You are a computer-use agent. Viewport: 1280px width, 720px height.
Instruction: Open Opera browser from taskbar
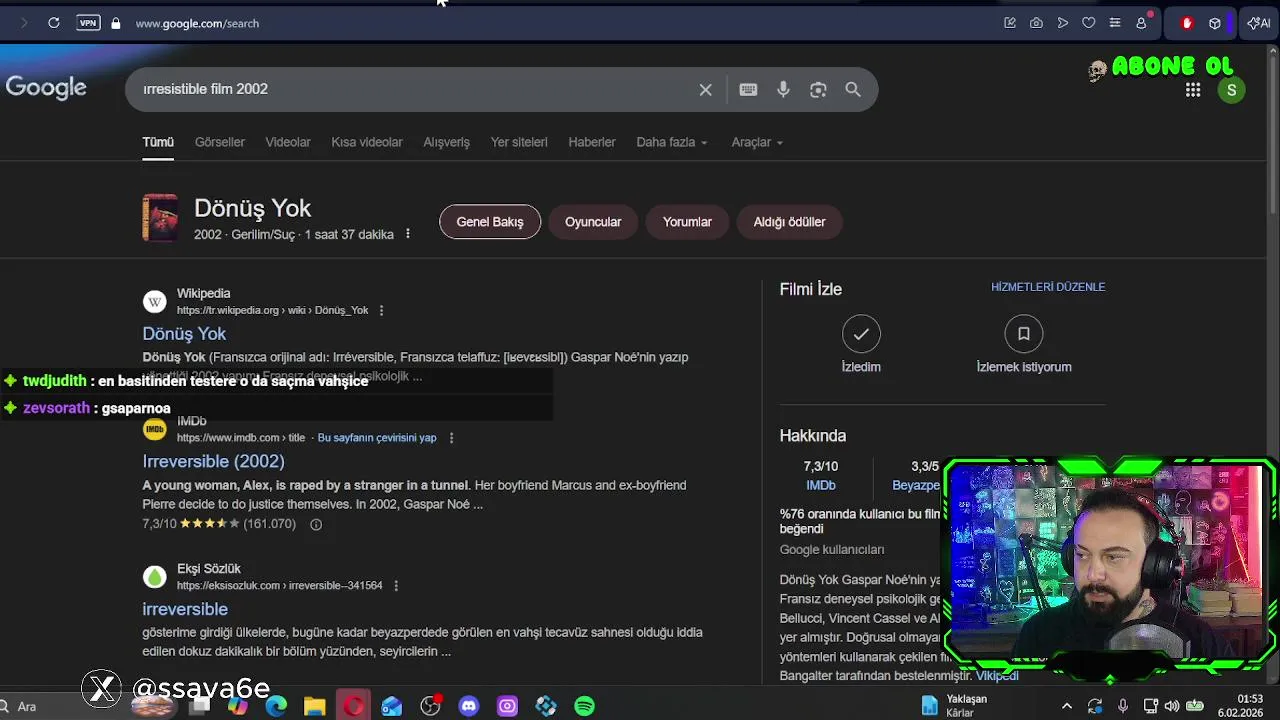click(x=353, y=706)
